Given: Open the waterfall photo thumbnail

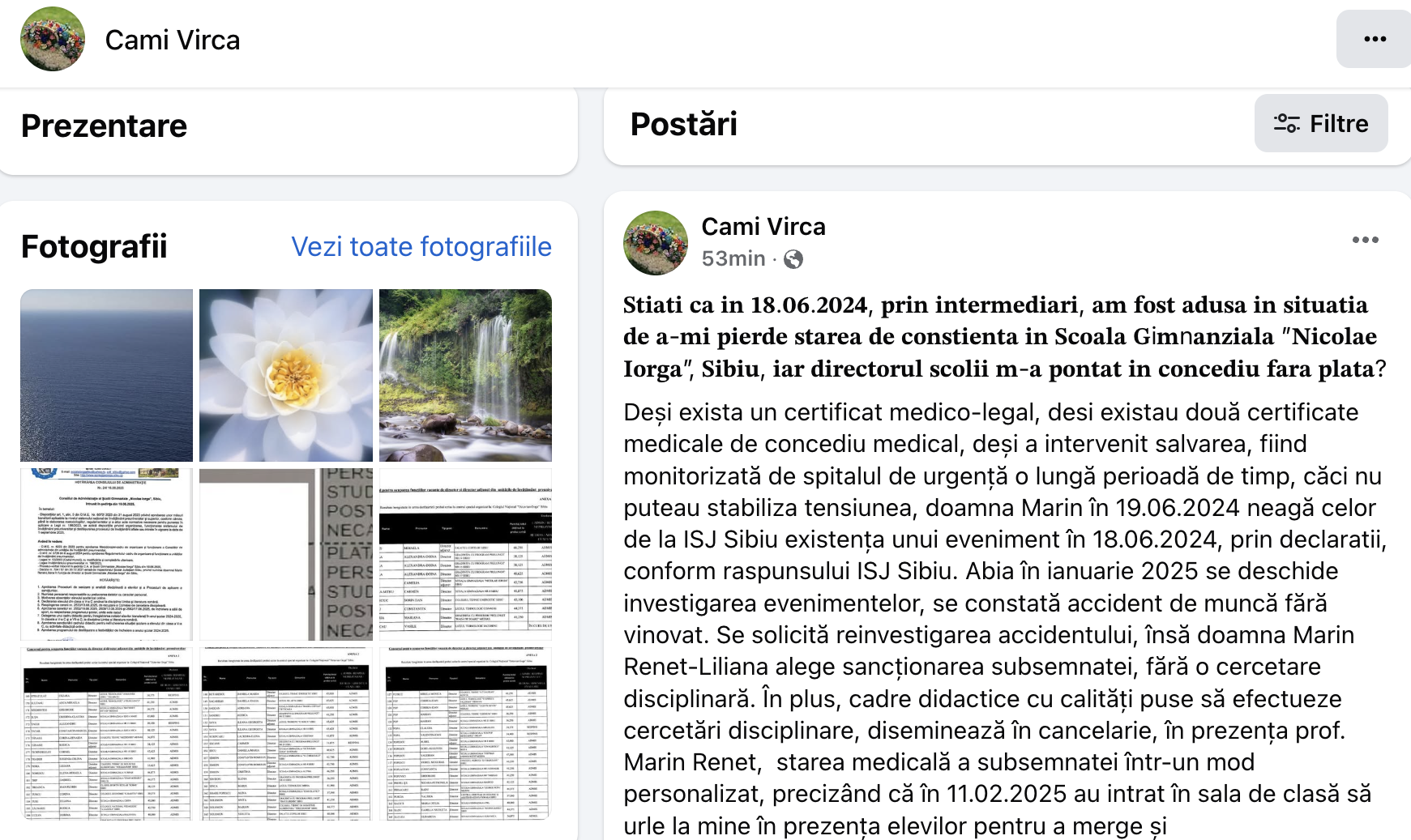Looking at the screenshot, I should coord(465,375).
